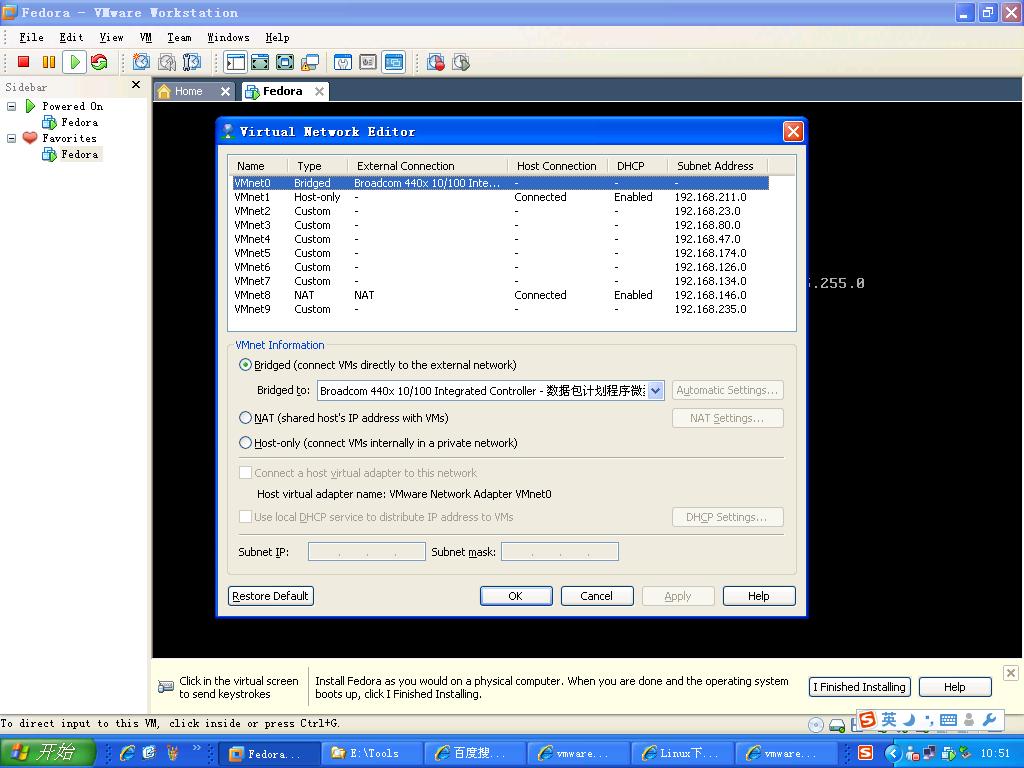The height and width of the screenshot is (768, 1024).
Task: Open the Team menu
Action: [179, 37]
